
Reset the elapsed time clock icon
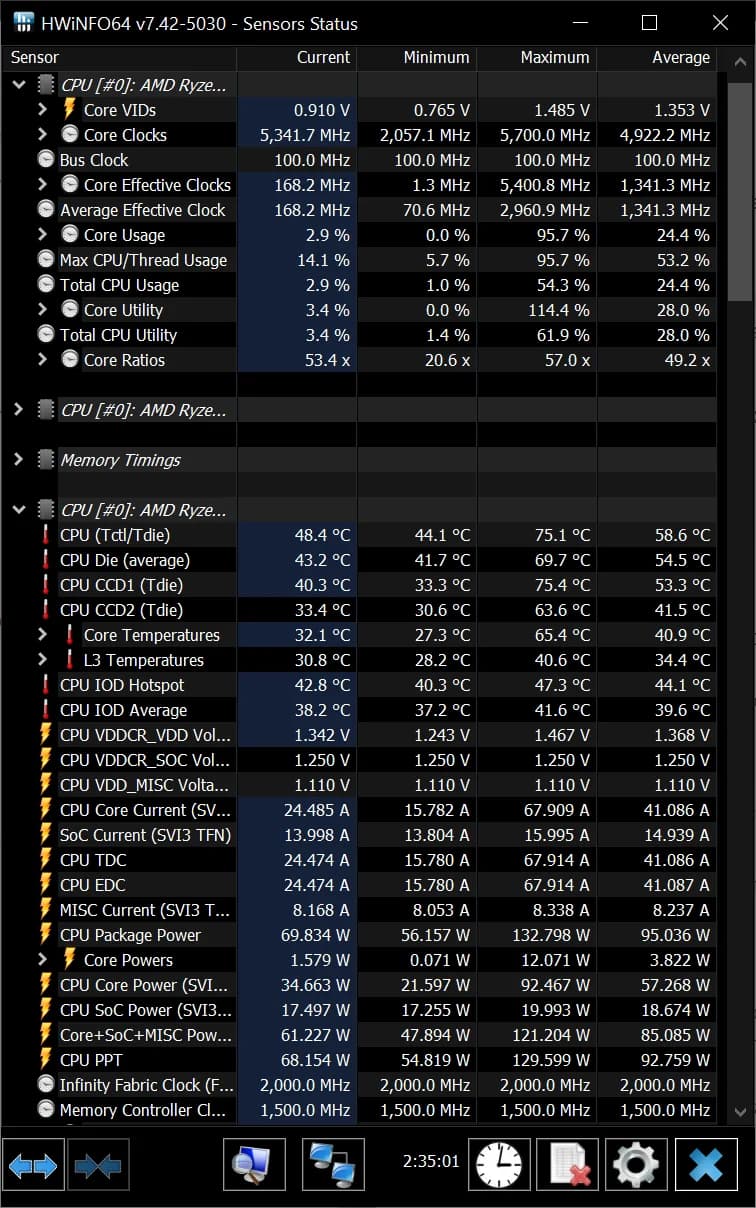498,1165
